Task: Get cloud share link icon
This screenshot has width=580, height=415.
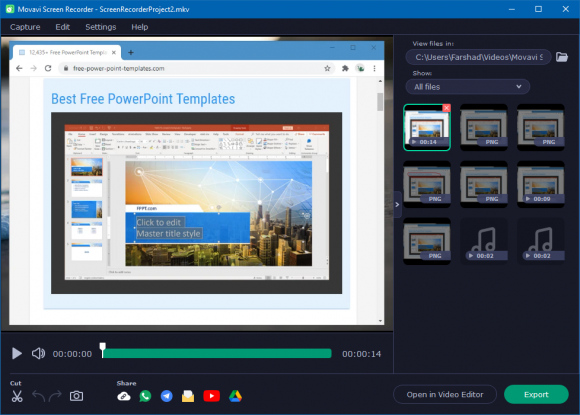Action: click(x=124, y=397)
